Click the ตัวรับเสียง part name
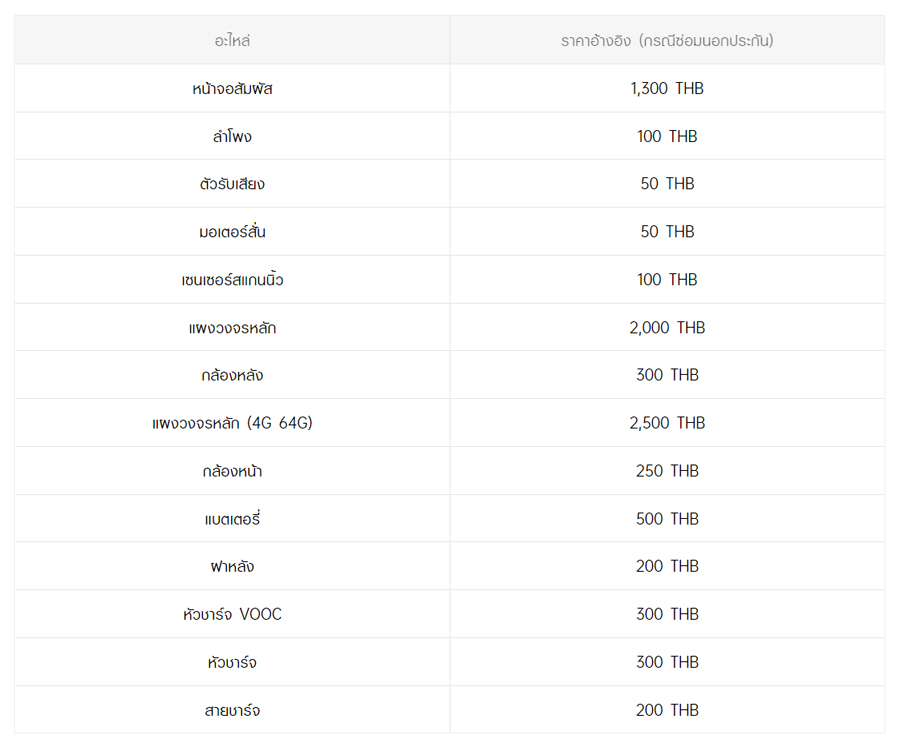This screenshot has height=749, width=900. (x=232, y=184)
